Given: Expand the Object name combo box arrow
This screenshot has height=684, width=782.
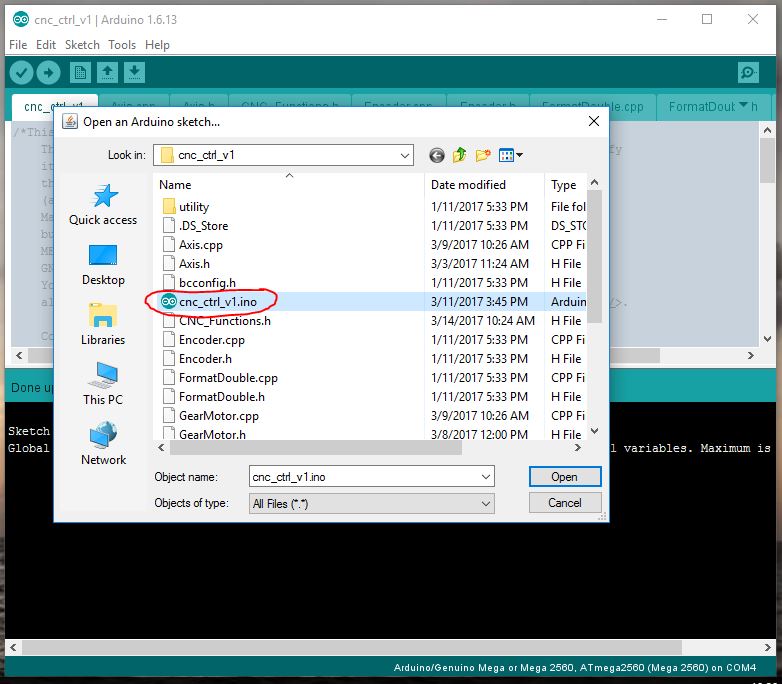Looking at the screenshot, I should (x=486, y=477).
